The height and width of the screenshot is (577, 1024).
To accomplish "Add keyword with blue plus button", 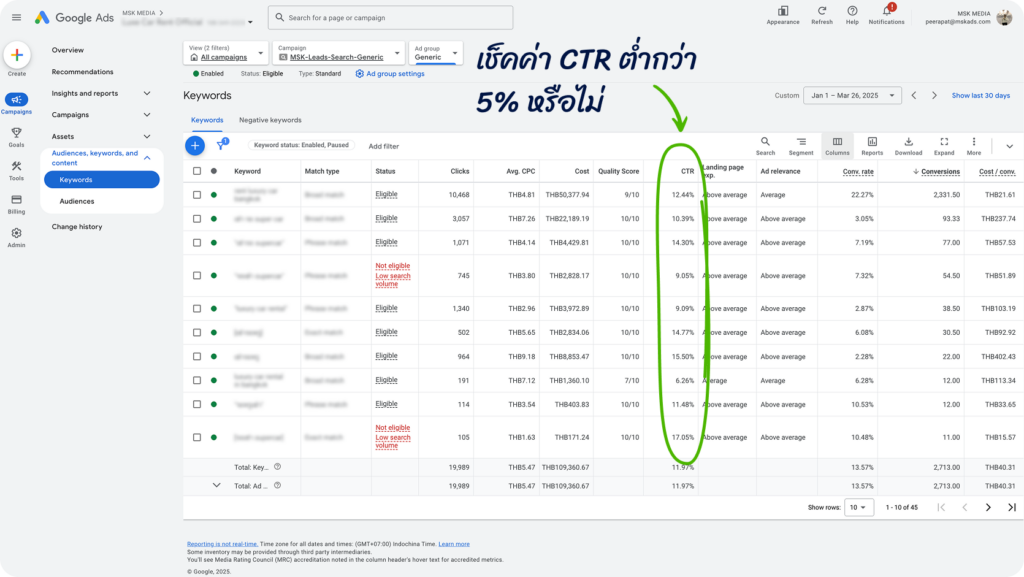I will pos(195,146).
